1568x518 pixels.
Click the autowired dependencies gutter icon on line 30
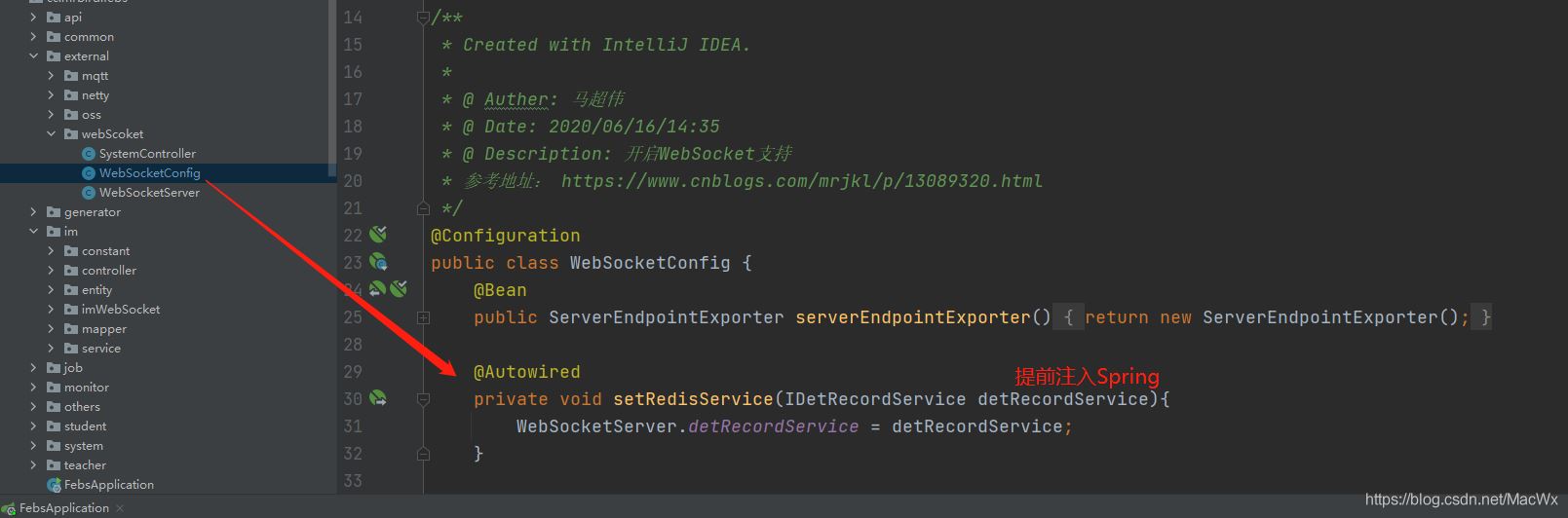pyautogui.click(x=378, y=397)
